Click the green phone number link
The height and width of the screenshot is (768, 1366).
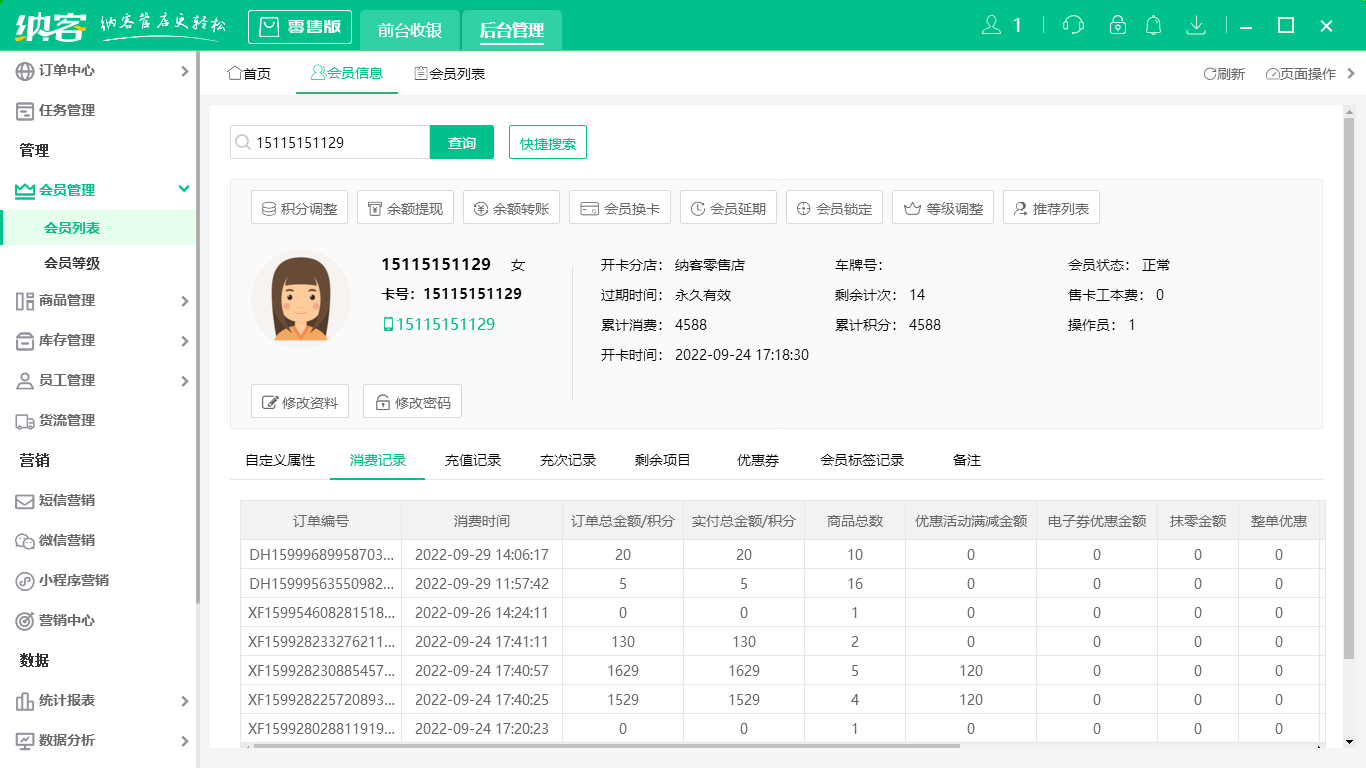441,324
